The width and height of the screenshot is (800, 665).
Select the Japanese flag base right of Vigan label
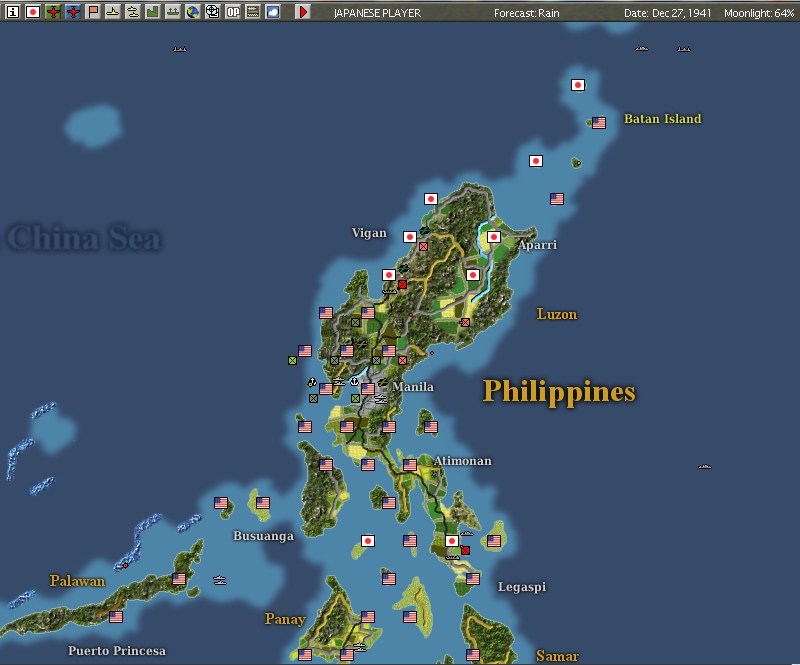click(x=410, y=237)
